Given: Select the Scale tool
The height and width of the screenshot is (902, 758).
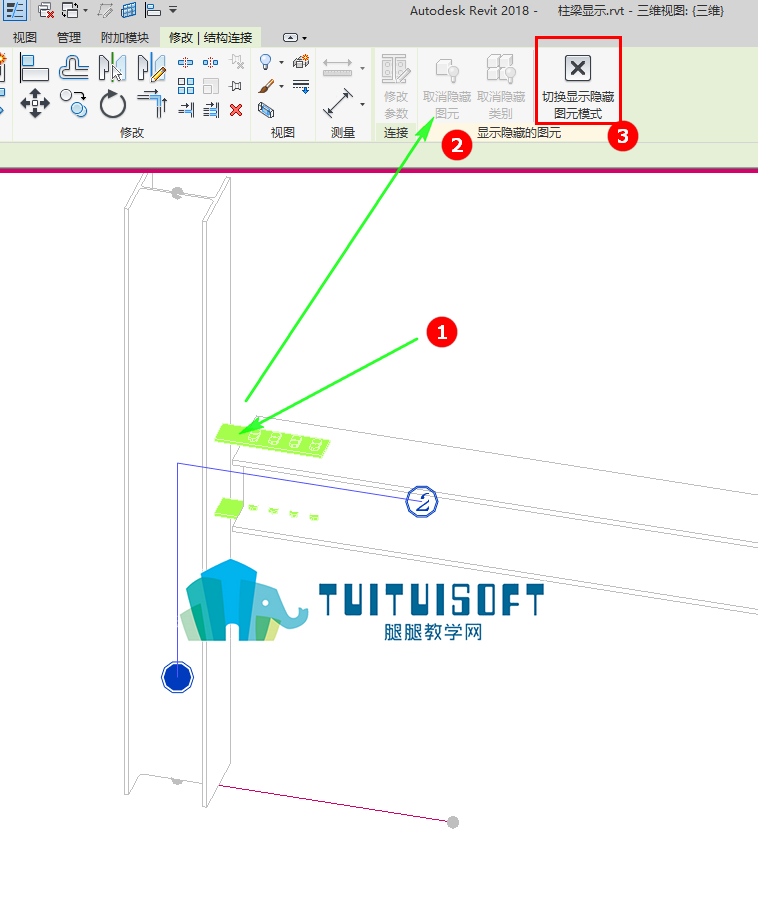Looking at the screenshot, I should coord(211,86).
